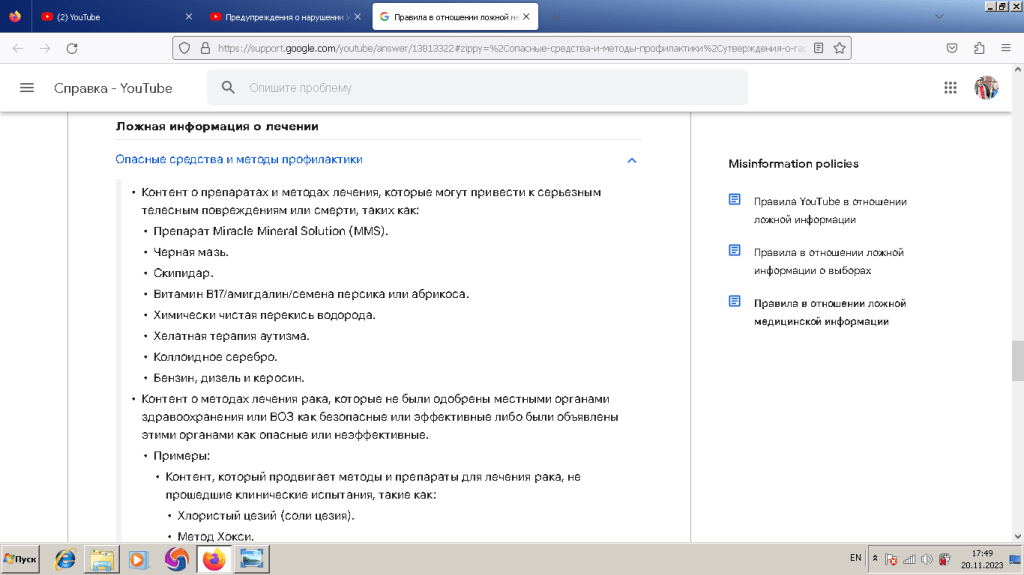
Task: Open the election misinformation policy link
Action: 828,261
